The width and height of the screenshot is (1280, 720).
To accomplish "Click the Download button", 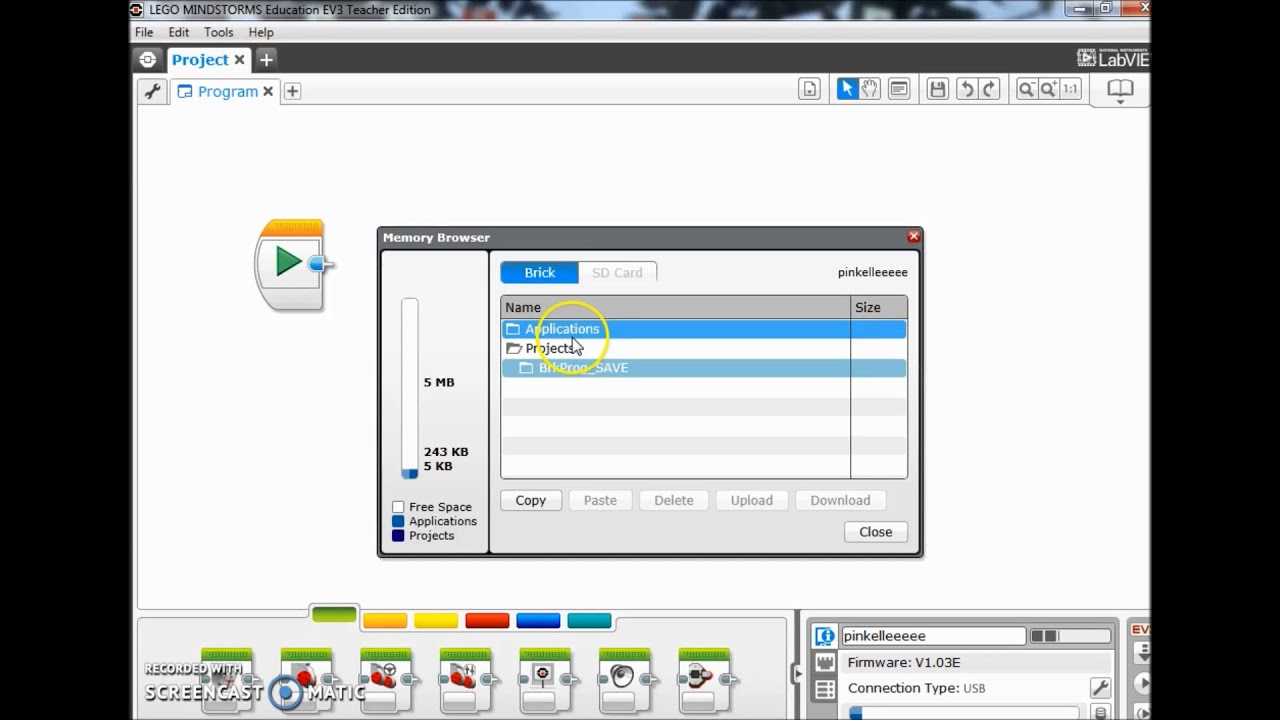I will (x=840, y=500).
